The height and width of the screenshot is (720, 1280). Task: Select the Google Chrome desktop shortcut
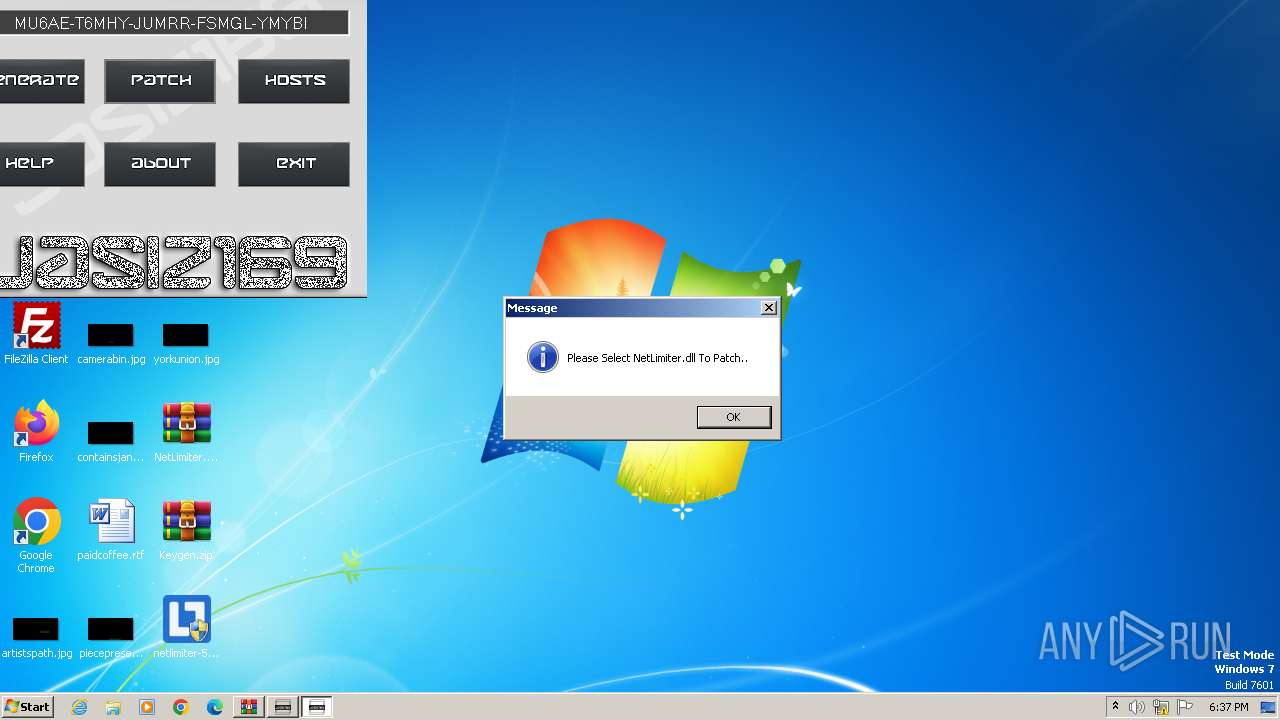[x=36, y=536]
